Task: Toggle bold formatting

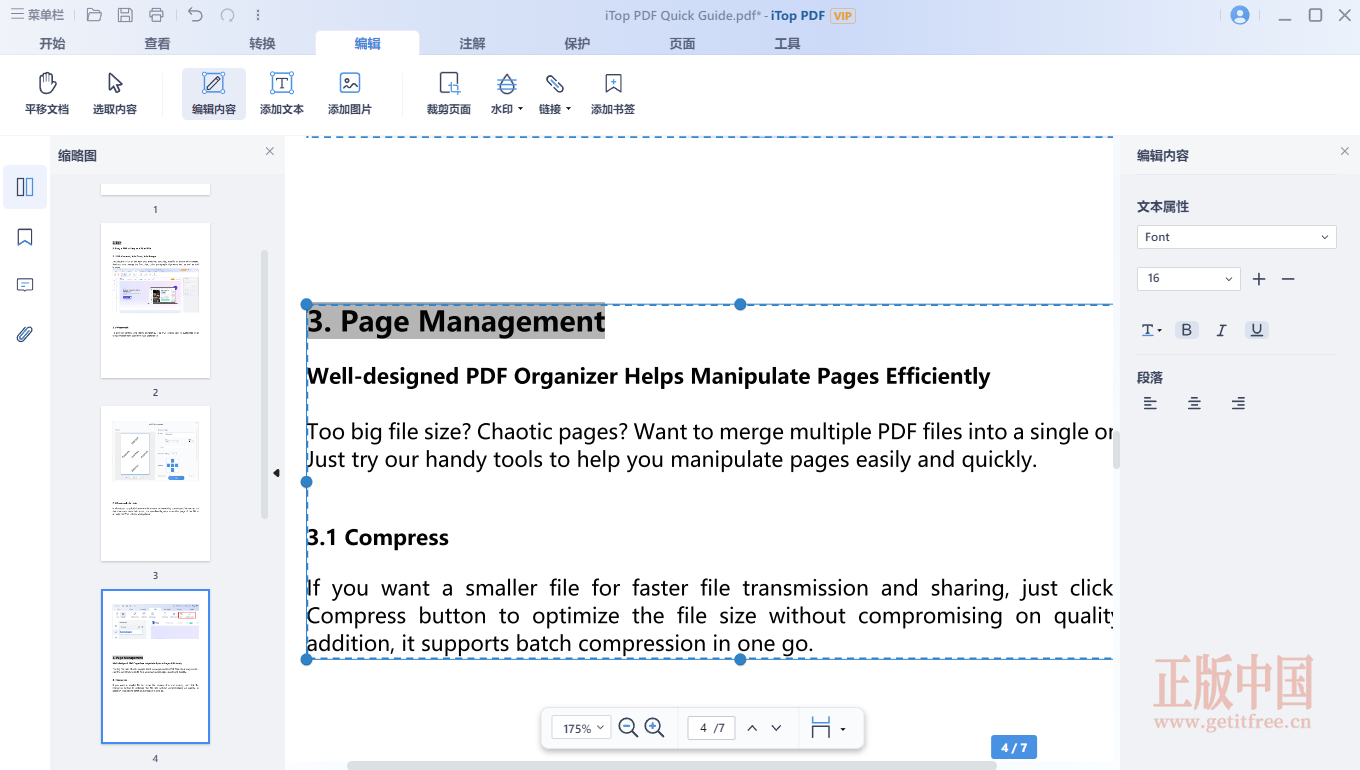Action: click(x=1187, y=330)
